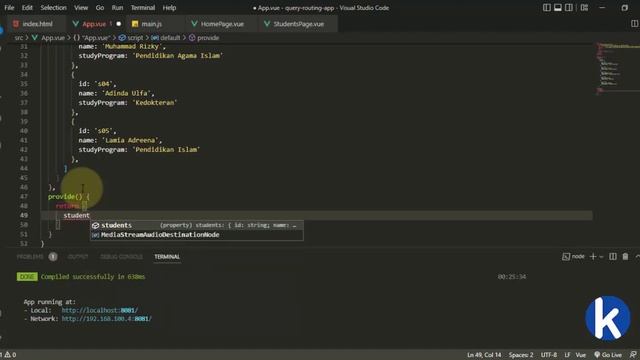Viewport: 640px width, 360px height.
Task: Click the HTML icon on index.html tab
Action: point(16,24)
